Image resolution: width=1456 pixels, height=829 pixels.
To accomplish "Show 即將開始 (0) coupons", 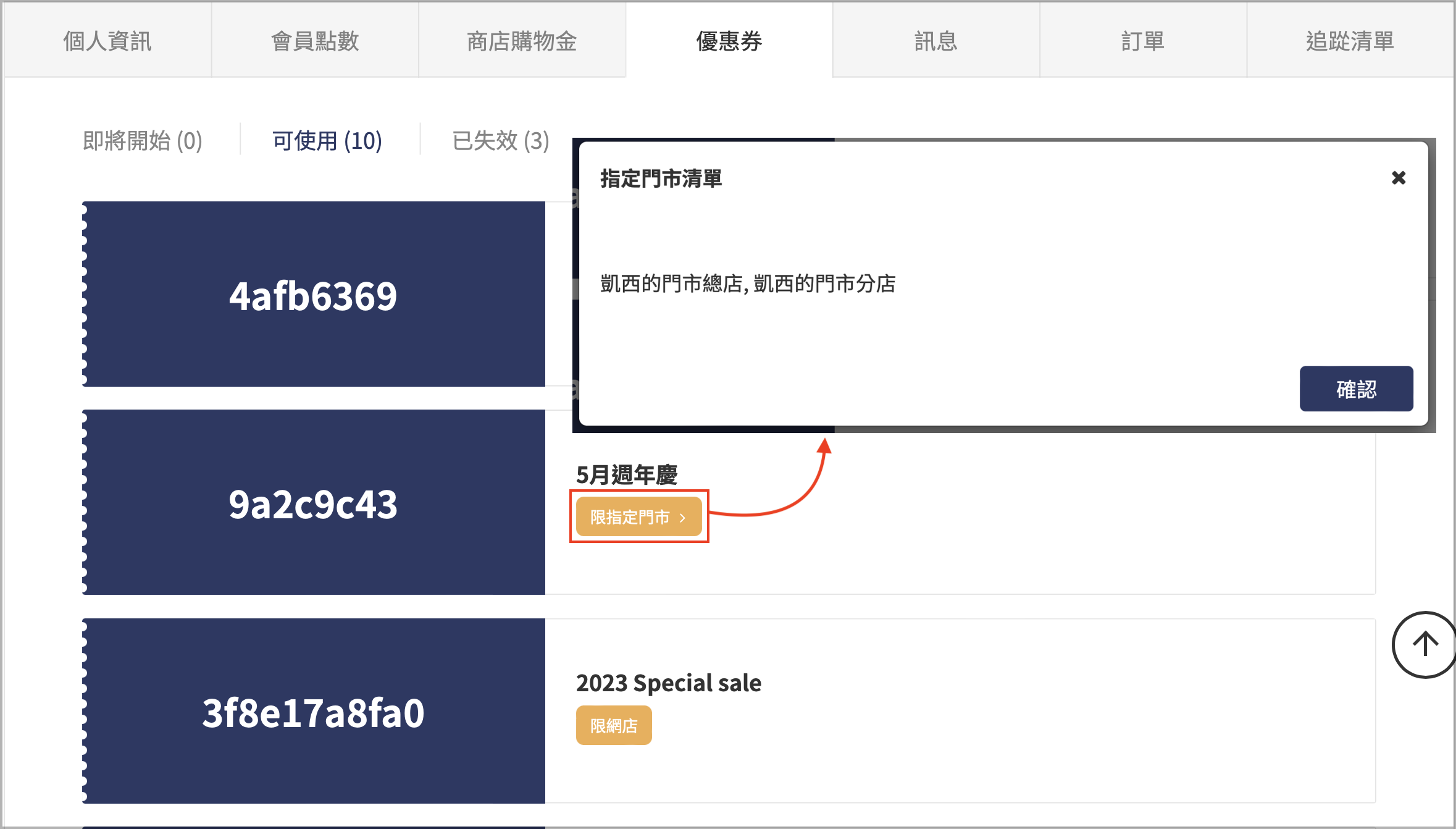I will 143,141.
